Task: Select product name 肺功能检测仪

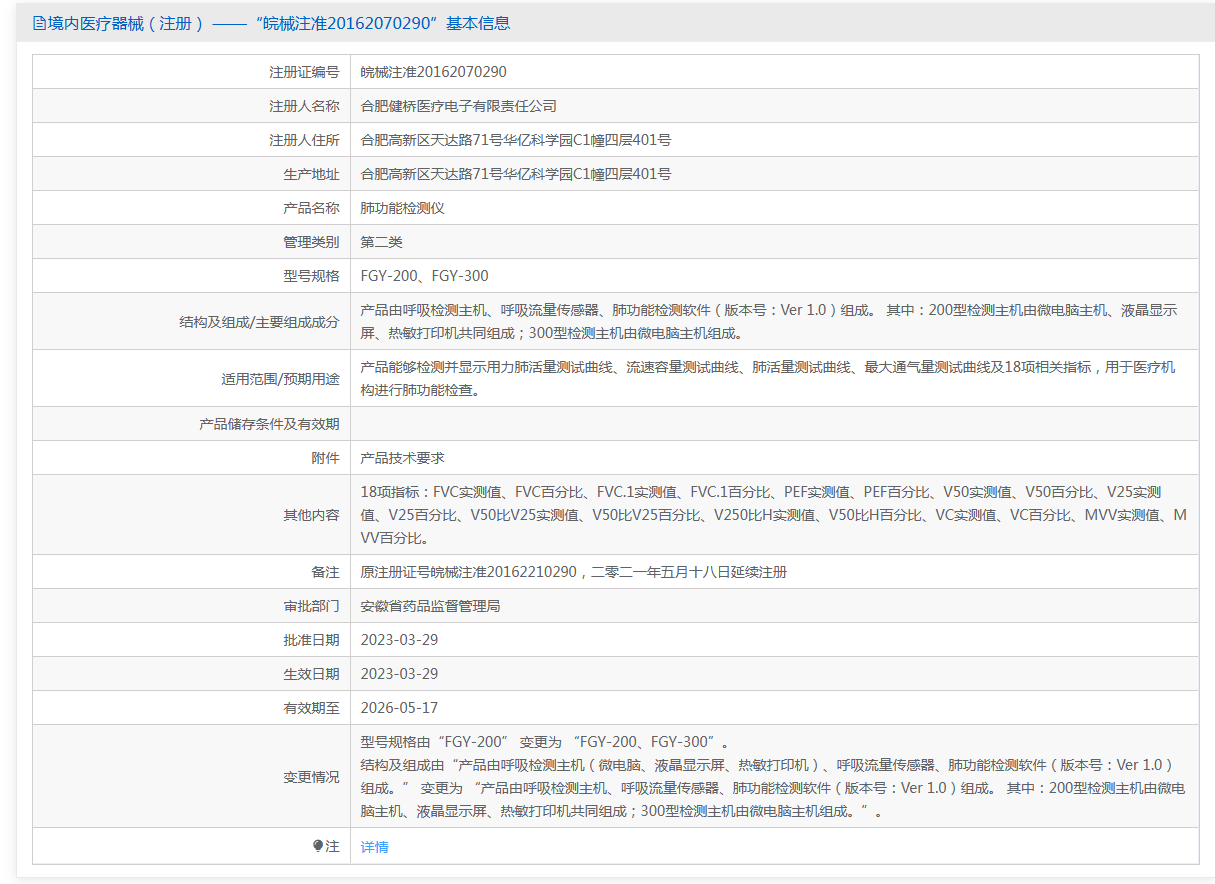Action: point(403,208)
